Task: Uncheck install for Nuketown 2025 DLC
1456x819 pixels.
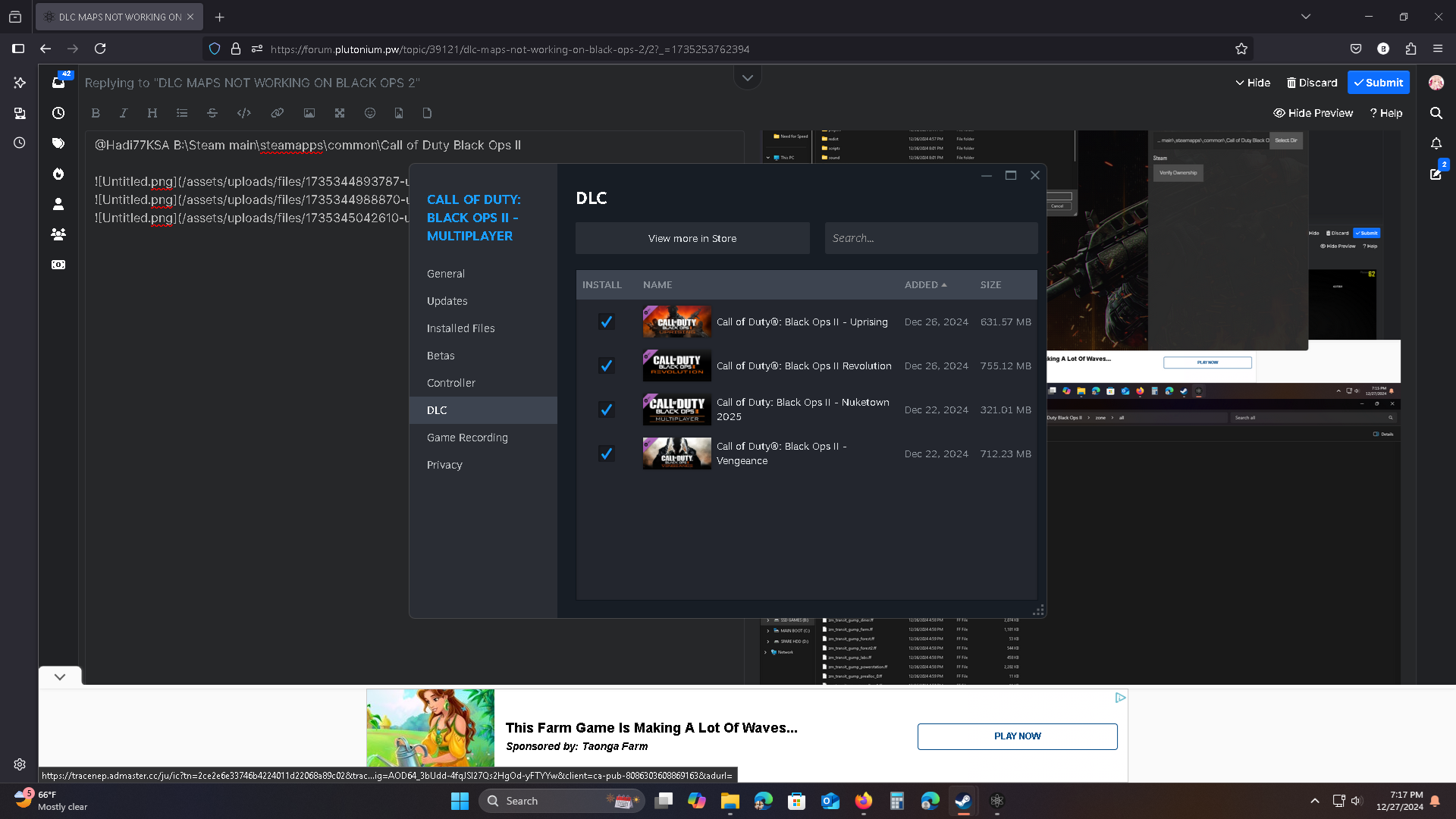Action: 606,409
